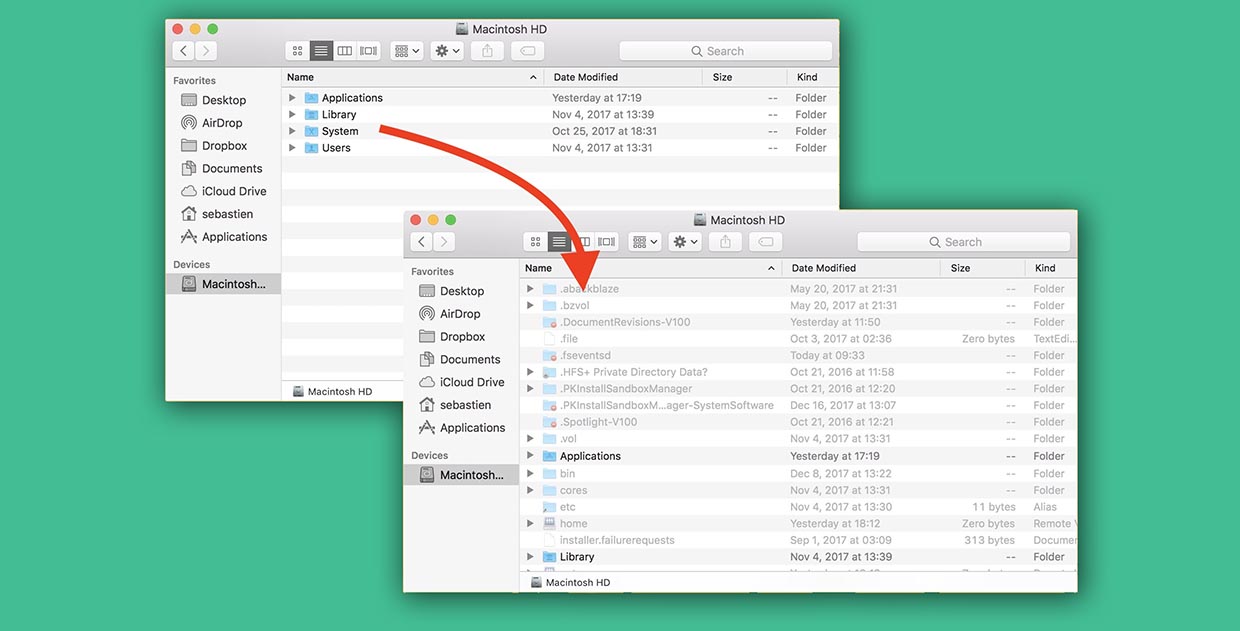
Task: Select the cores folder row
Action: 798,490
